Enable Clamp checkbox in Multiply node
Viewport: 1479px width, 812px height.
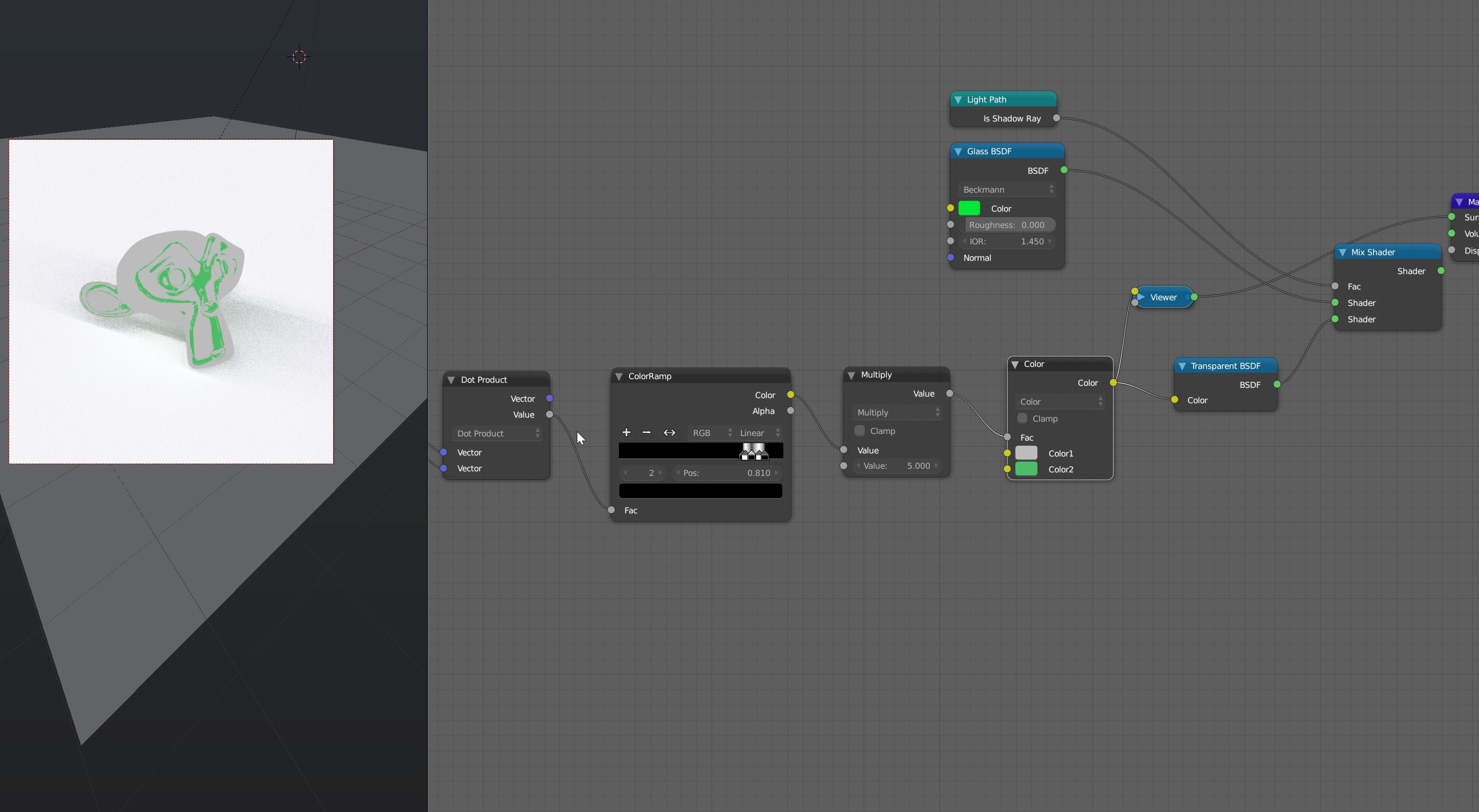860,431
